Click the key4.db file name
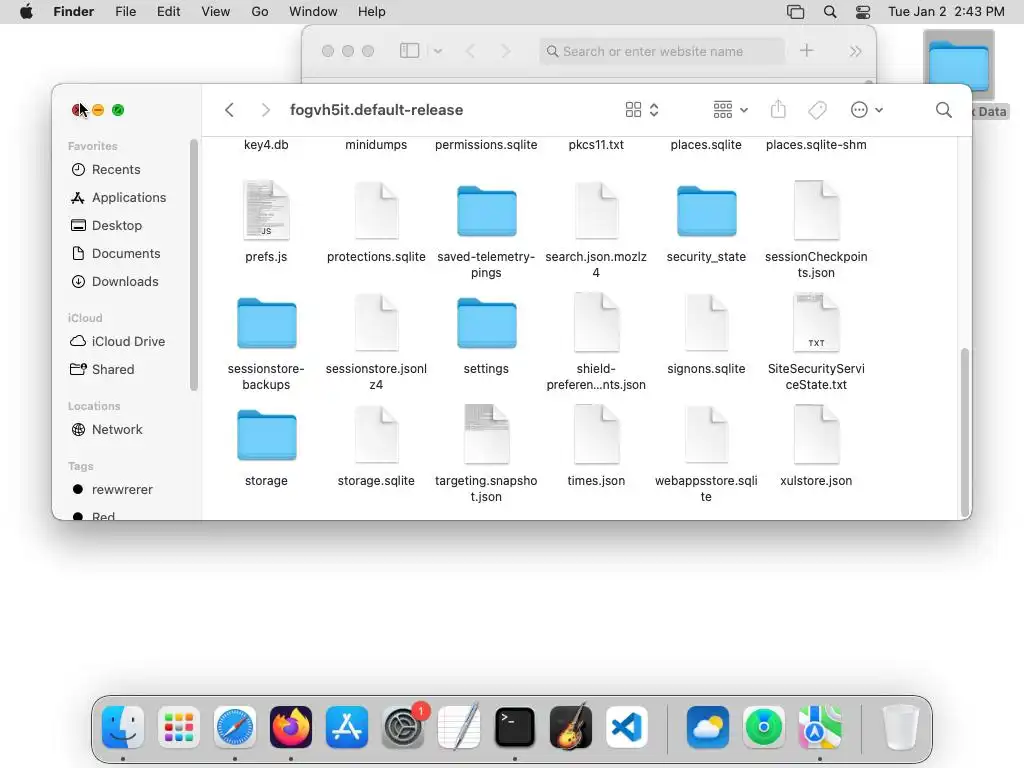The image size is (1024, 768). click(x=266, y=144)
